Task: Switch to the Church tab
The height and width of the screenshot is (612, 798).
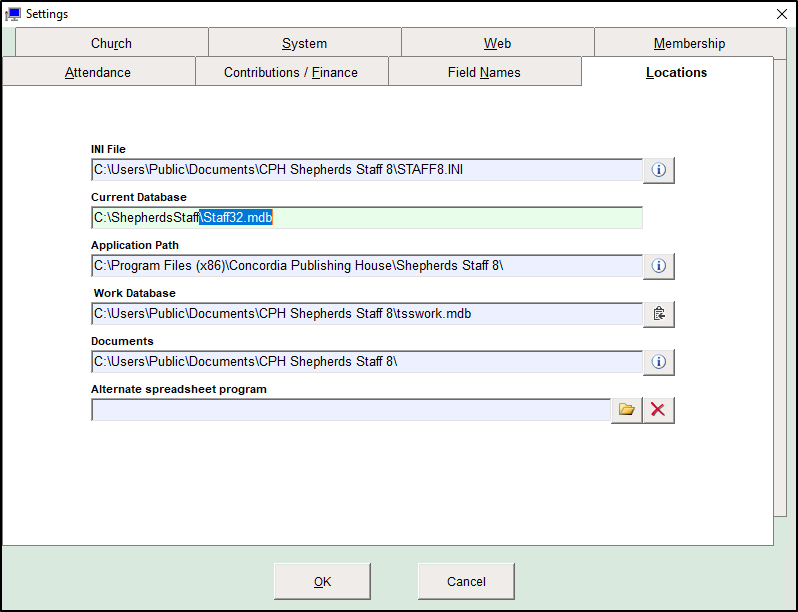Action: (111, 43)
